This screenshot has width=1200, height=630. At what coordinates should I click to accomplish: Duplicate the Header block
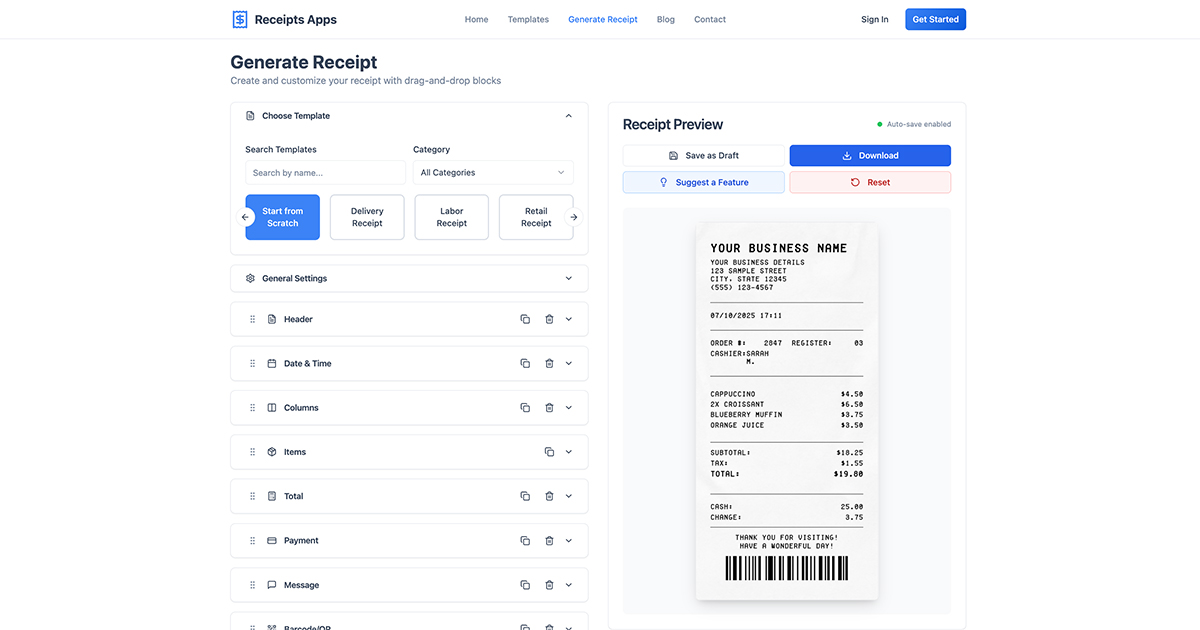click(525, 318)
